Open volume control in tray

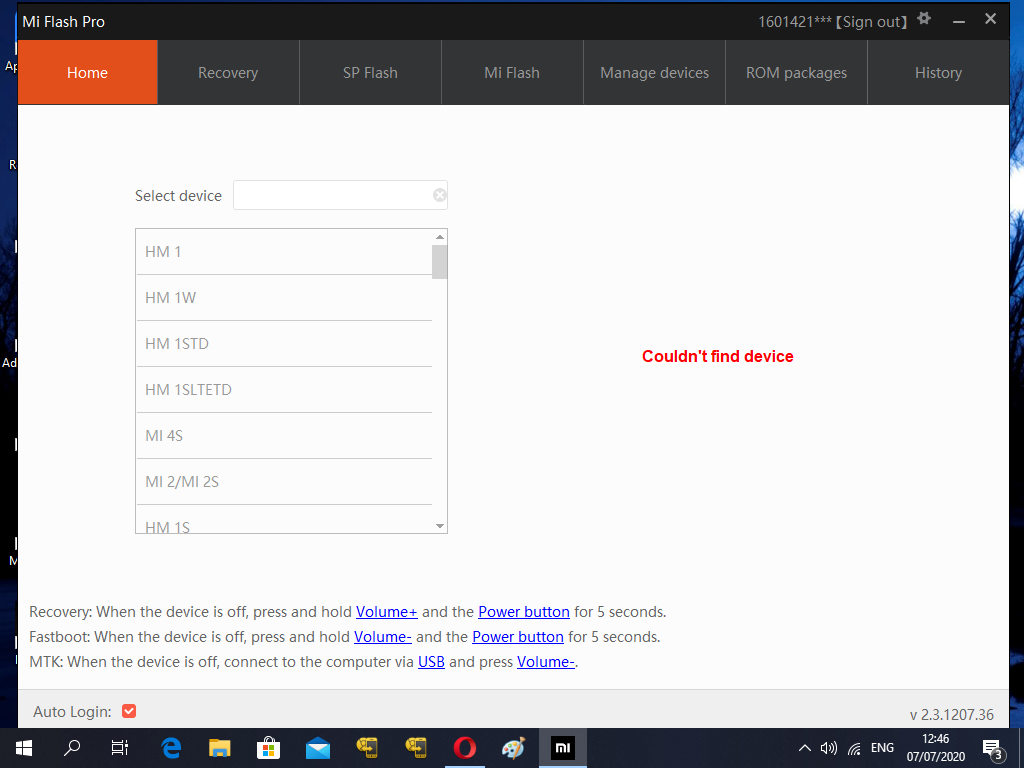pos(829,748)
